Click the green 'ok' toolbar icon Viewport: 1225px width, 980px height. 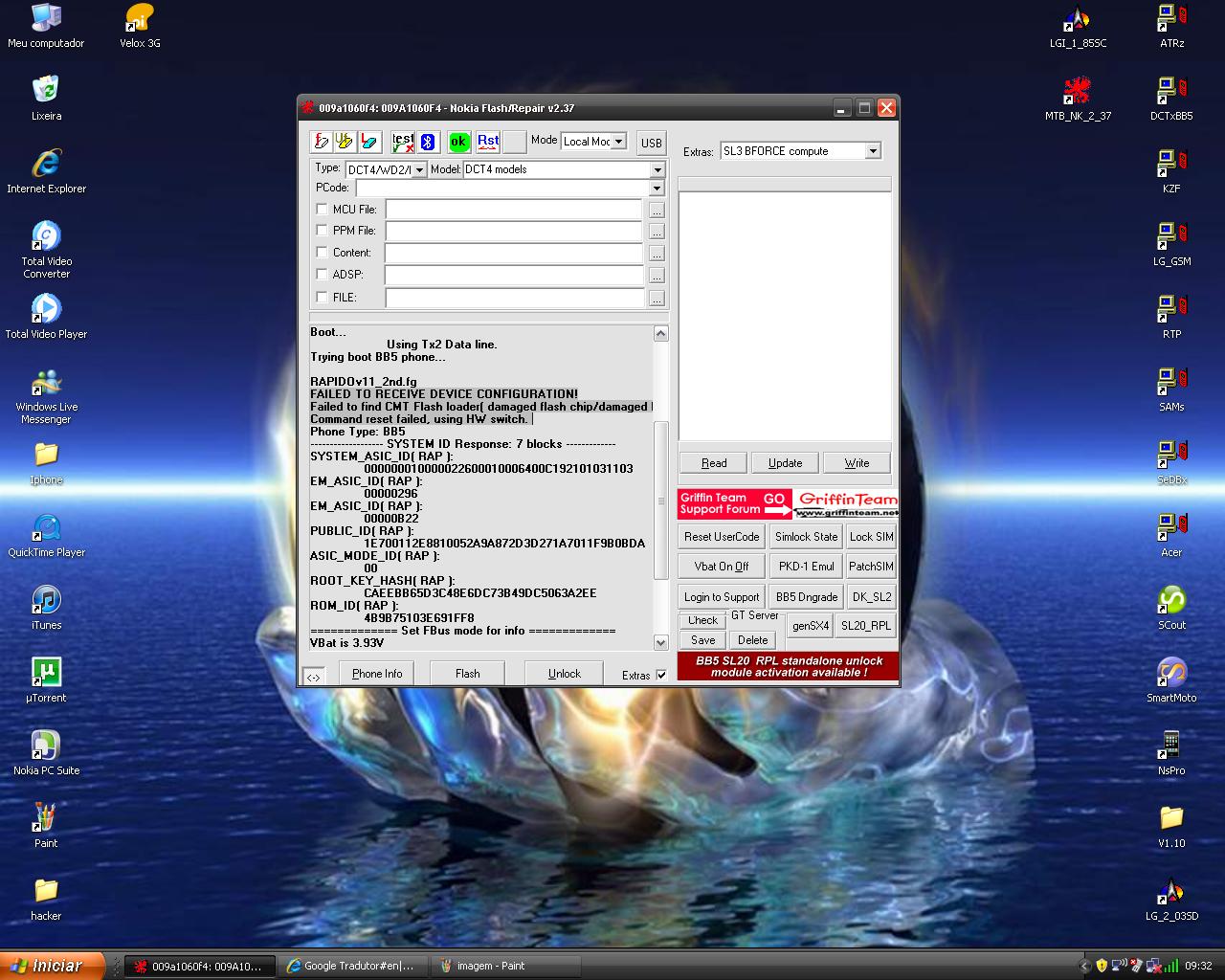[x=459, y=142]
